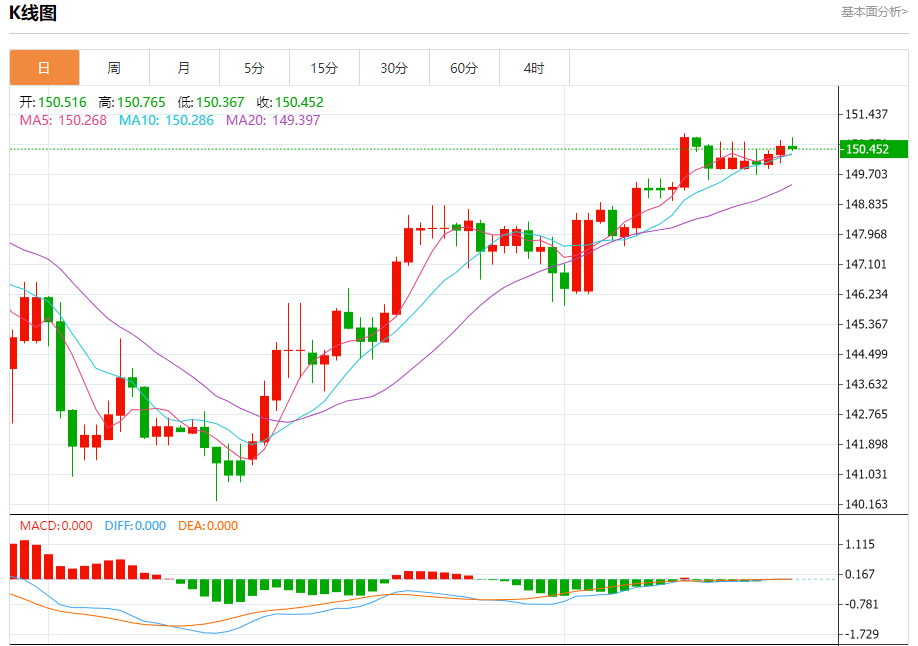The image size is (918, 646).
Task: Click the 低:150.367 low price text
Action: 211,102
